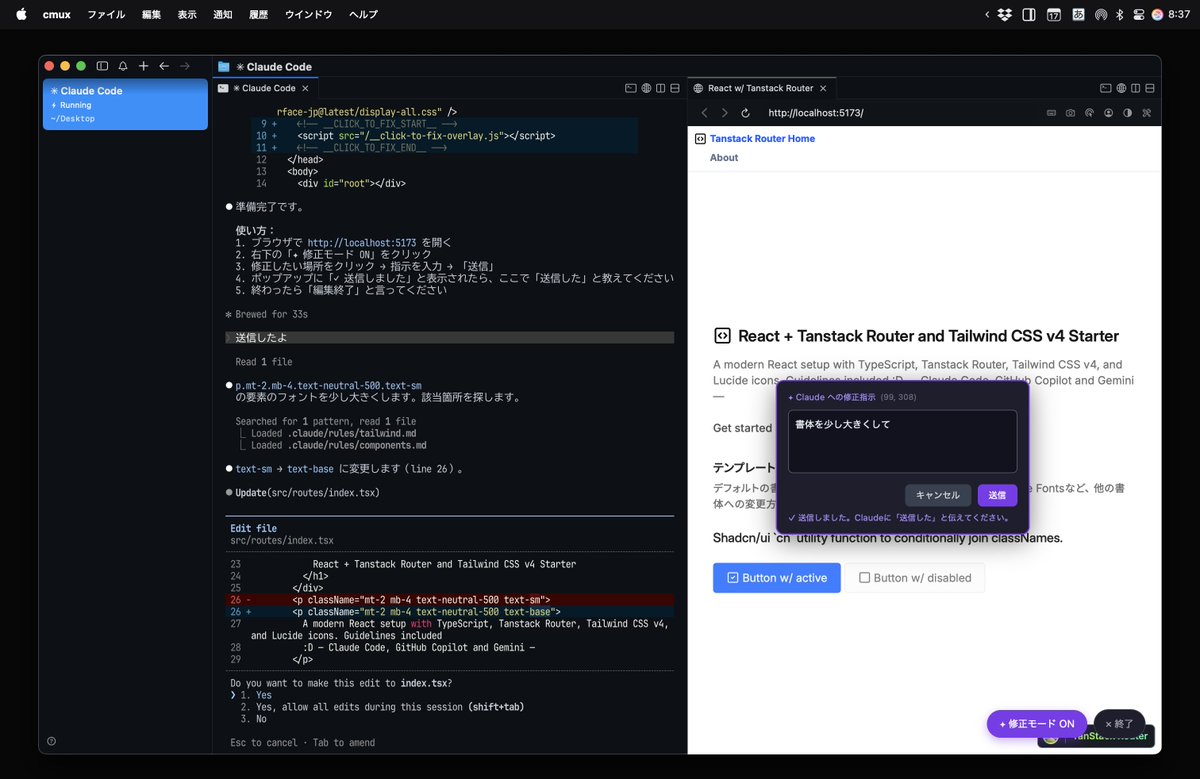Select Claude Code workspace in sidebar

pyautogui.click(x=125, y=104)
